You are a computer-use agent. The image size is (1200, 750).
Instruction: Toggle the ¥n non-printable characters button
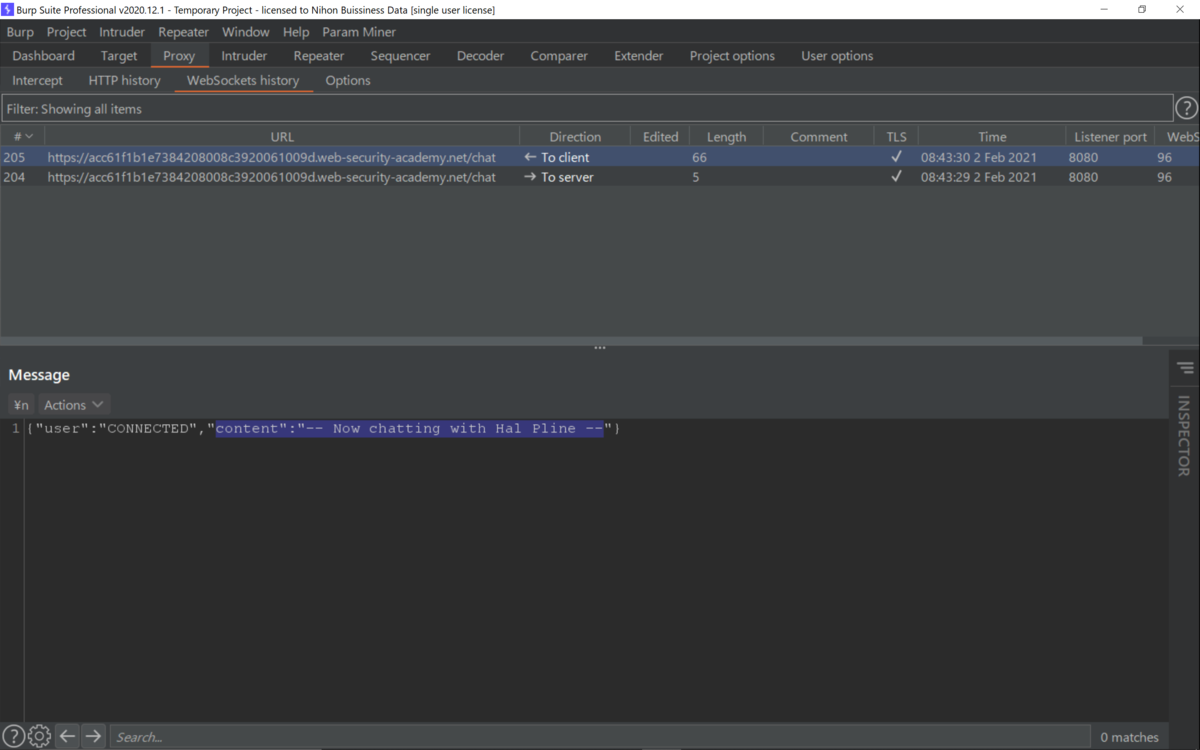tap(21, 405)
